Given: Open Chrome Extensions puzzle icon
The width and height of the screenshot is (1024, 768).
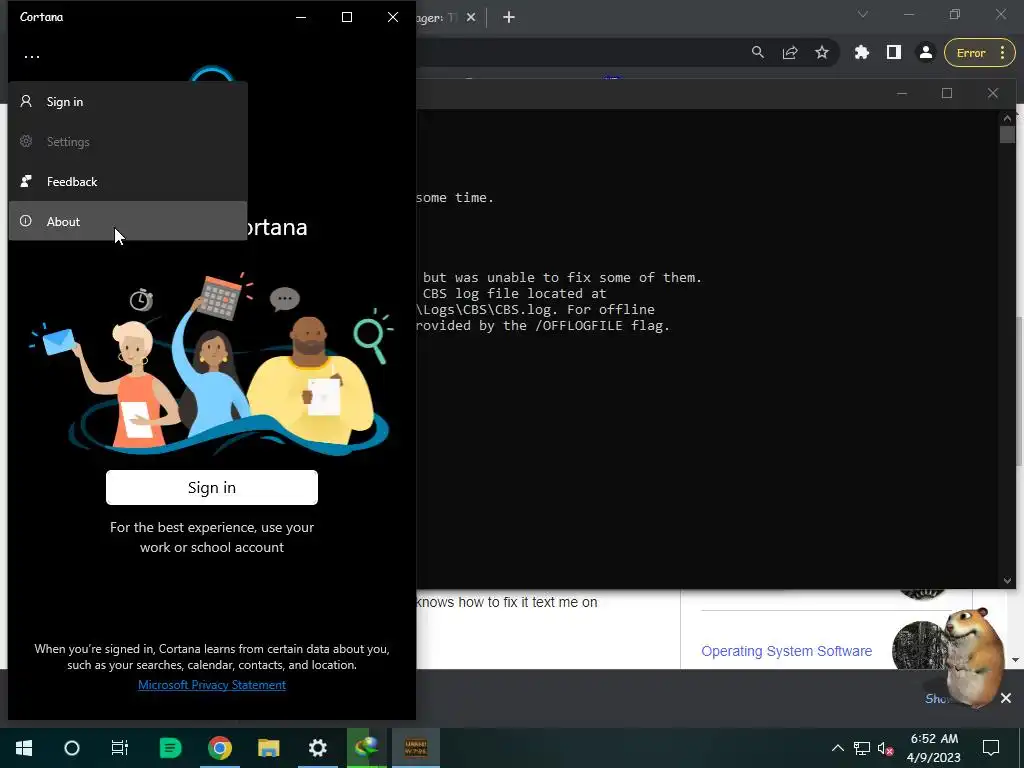Looking at the screenshot, I should (862, 52).
